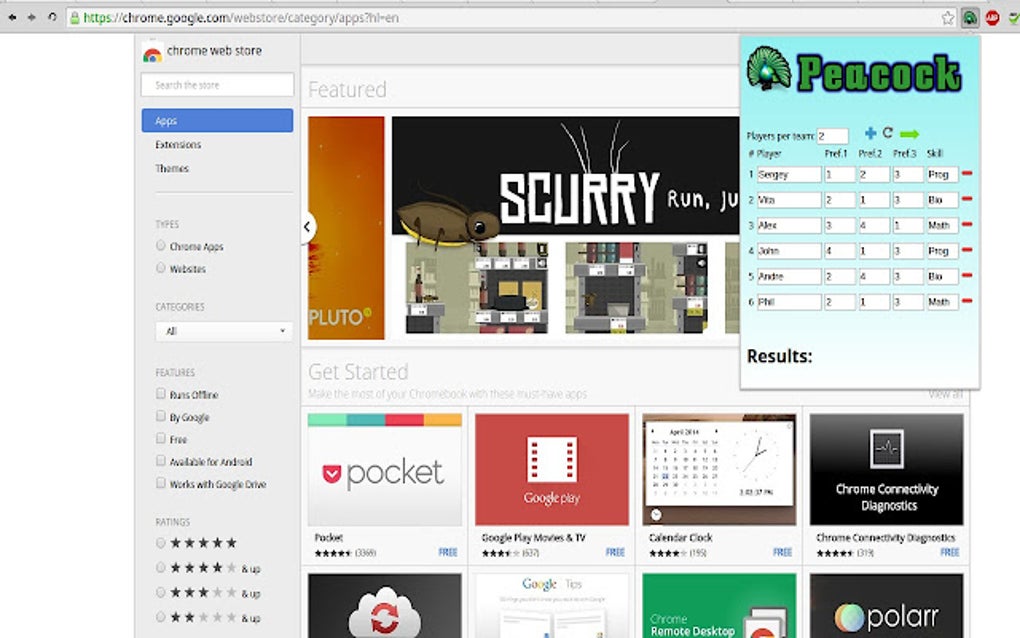Click the red Adblock extension icon
Image resolution: width=1020 pixels, height=638 pixels.
point(992,18)
